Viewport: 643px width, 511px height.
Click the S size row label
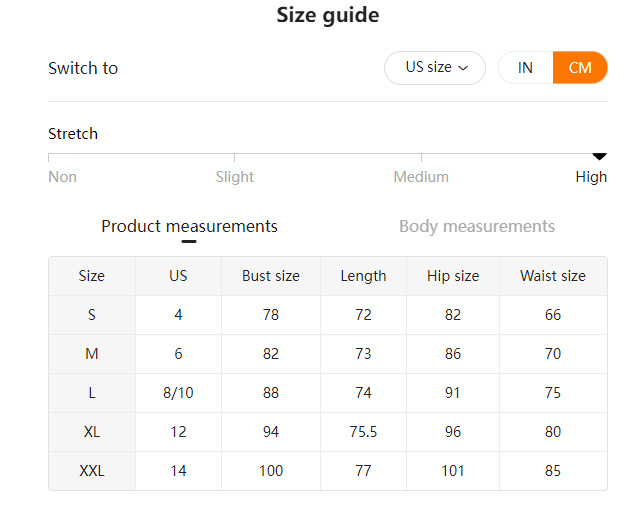92,315
